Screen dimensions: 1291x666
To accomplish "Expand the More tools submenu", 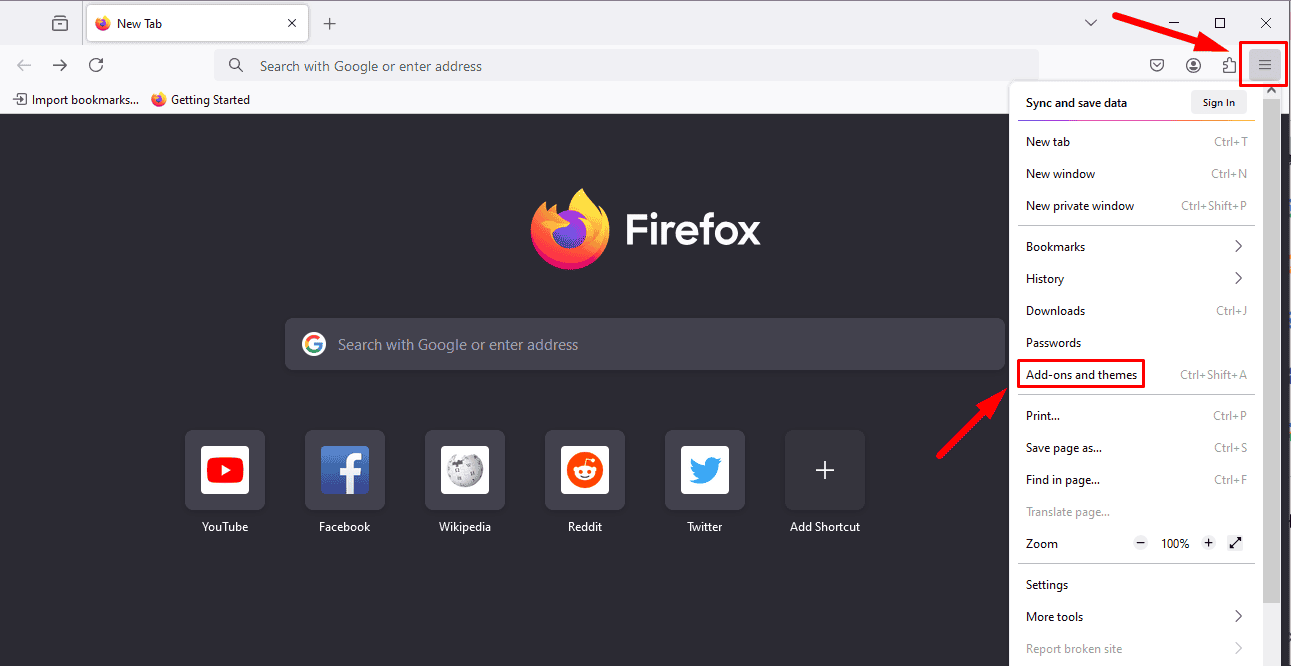I will point(1136,617).
